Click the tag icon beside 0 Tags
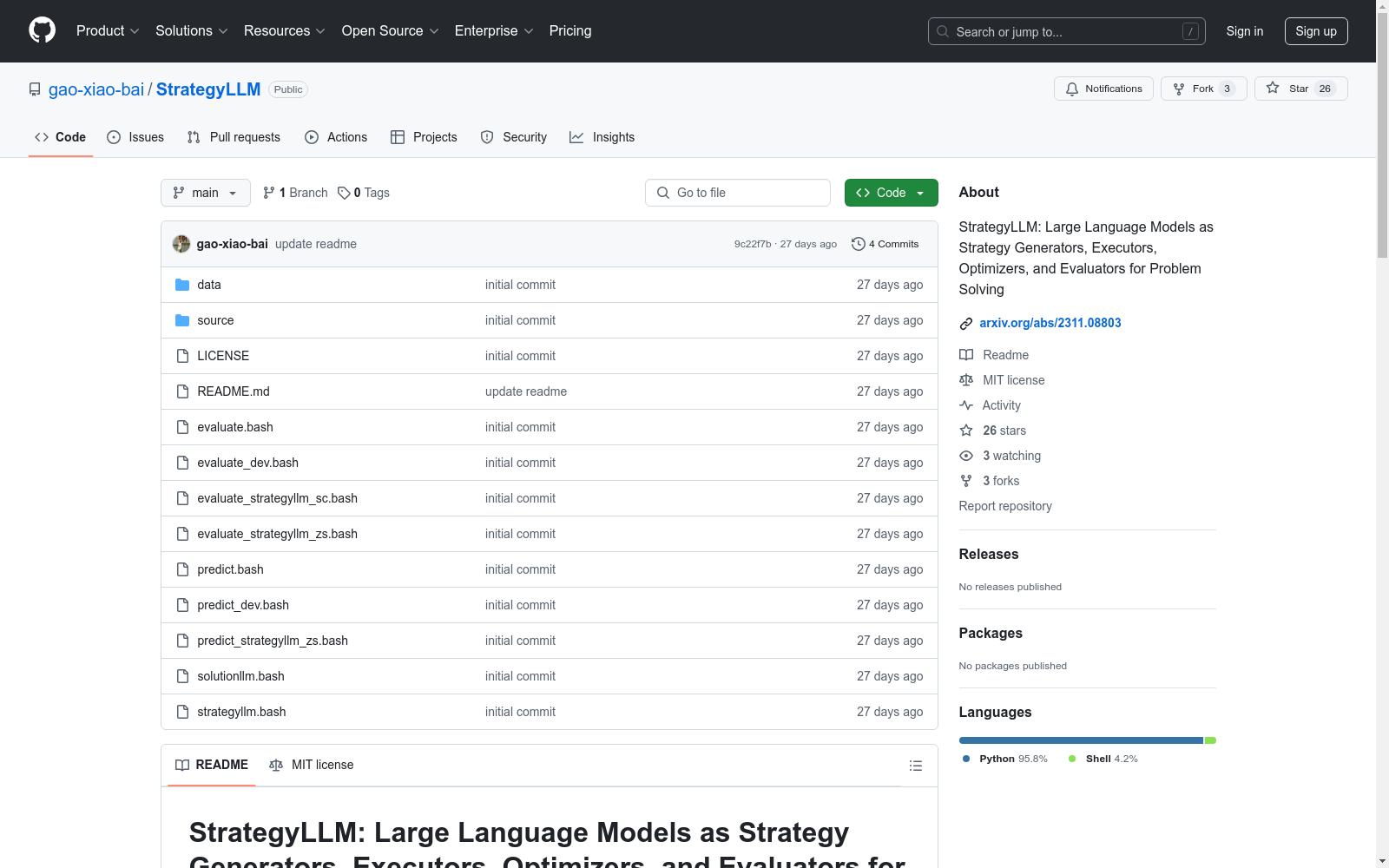Image resolution: width=1389 pixels, height=868 pixels. click(x=344, y=193)
